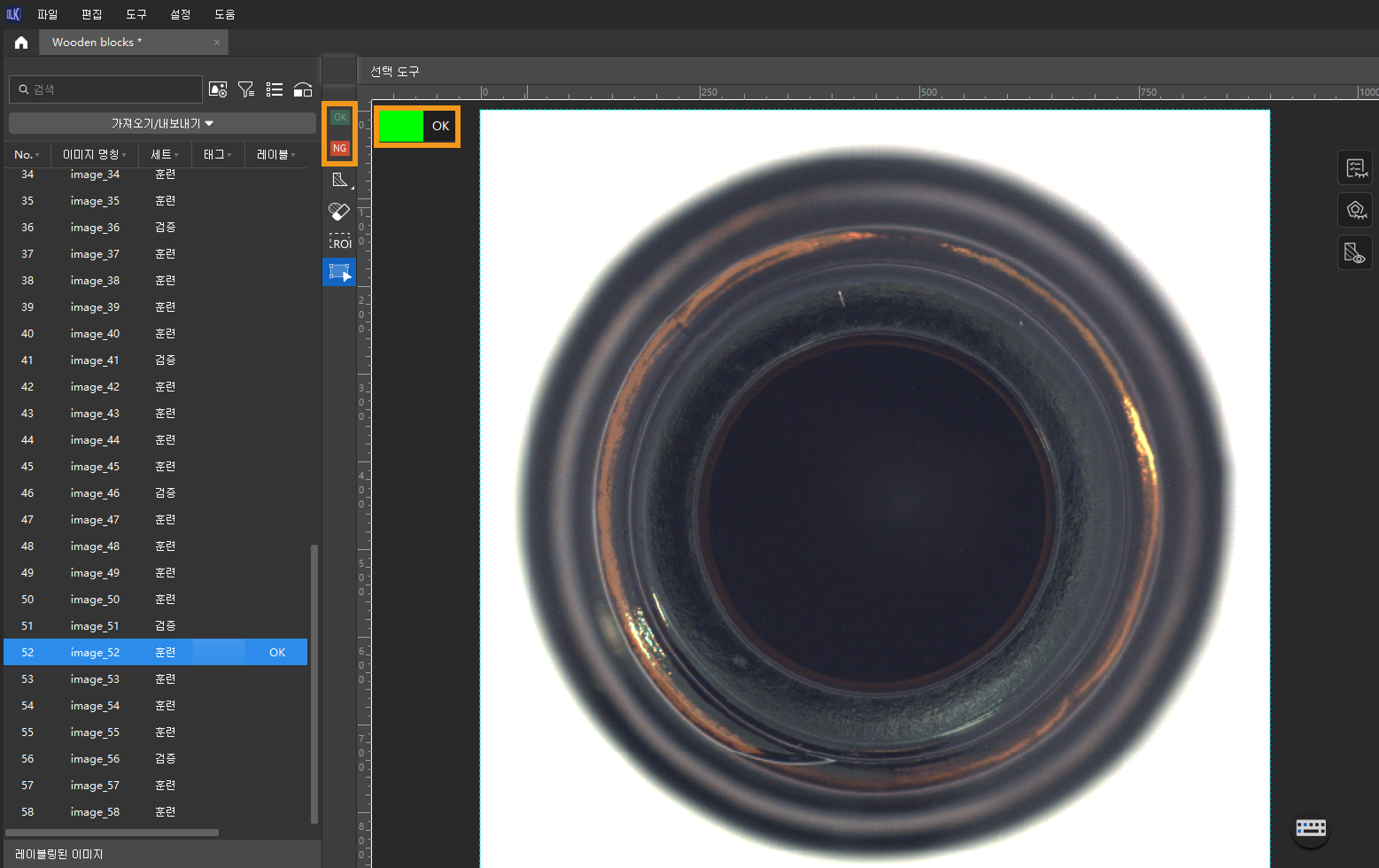
Task: Select the OK label tool
Action: (340, 117)
